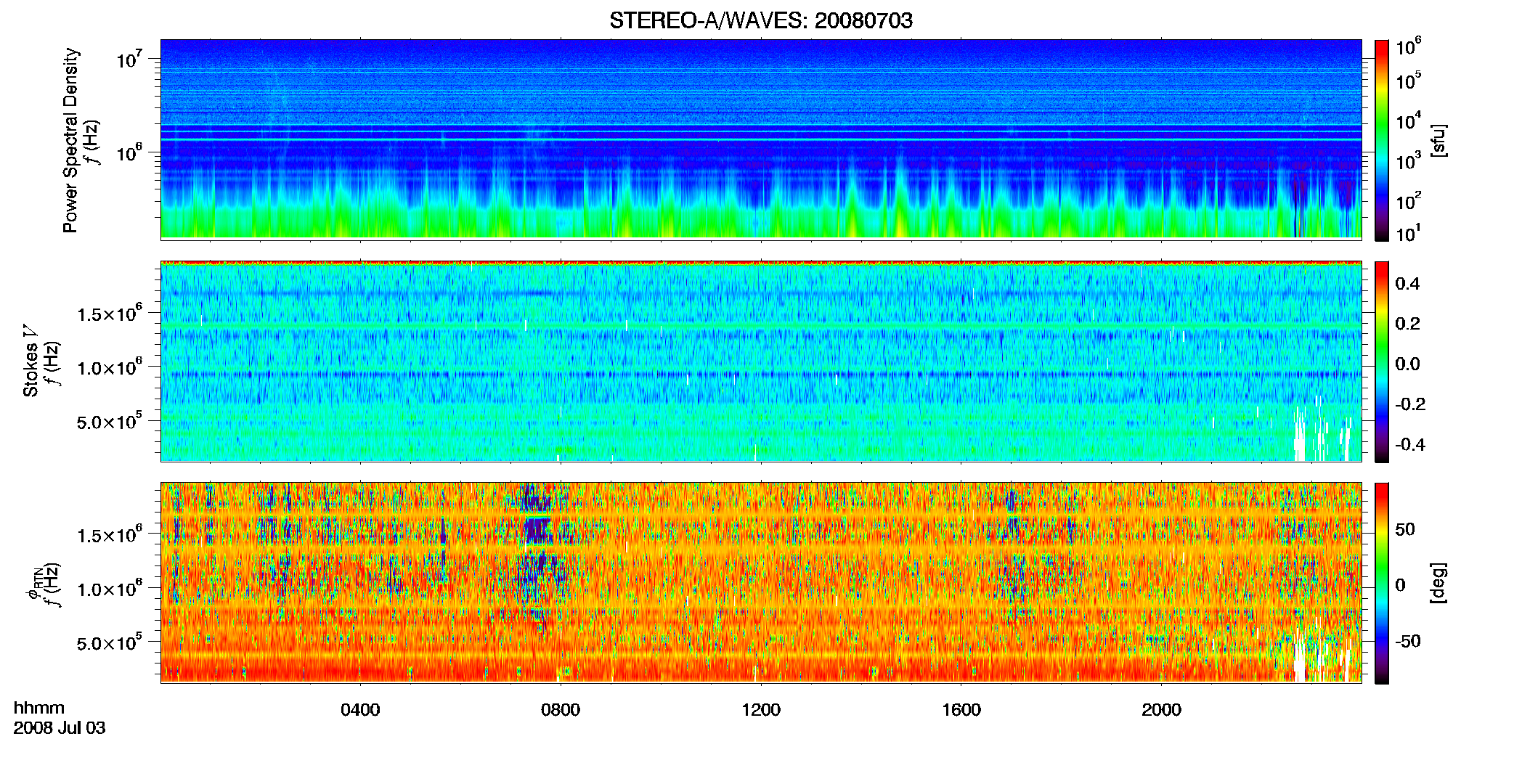Click the Stokes V spectrogram panel
This screenshot has height=784, width=1522.
click(761, 361)
